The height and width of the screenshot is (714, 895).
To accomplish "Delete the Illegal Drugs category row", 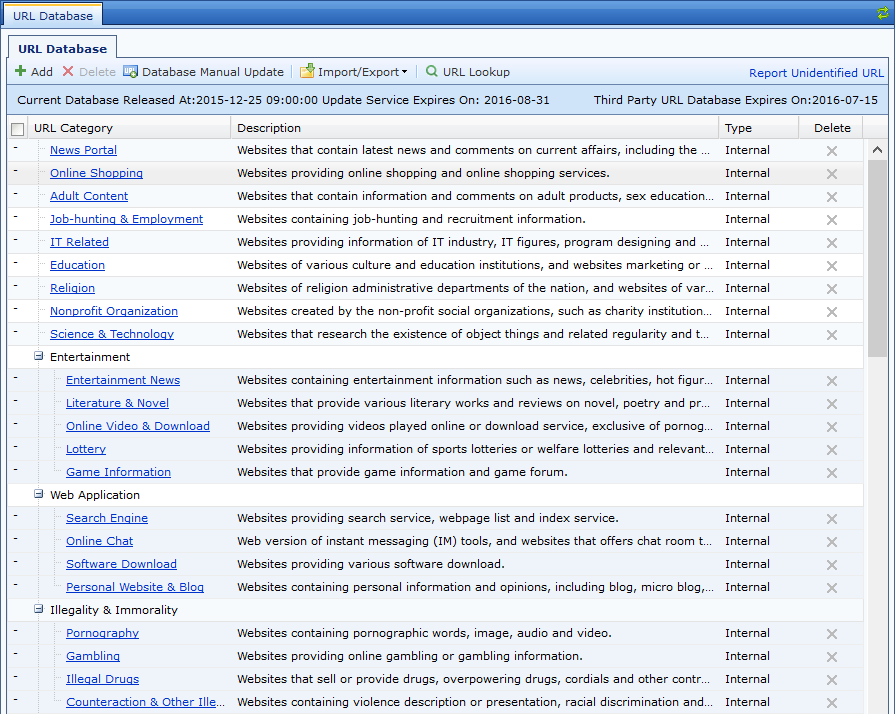I will [x=832, y=680].
